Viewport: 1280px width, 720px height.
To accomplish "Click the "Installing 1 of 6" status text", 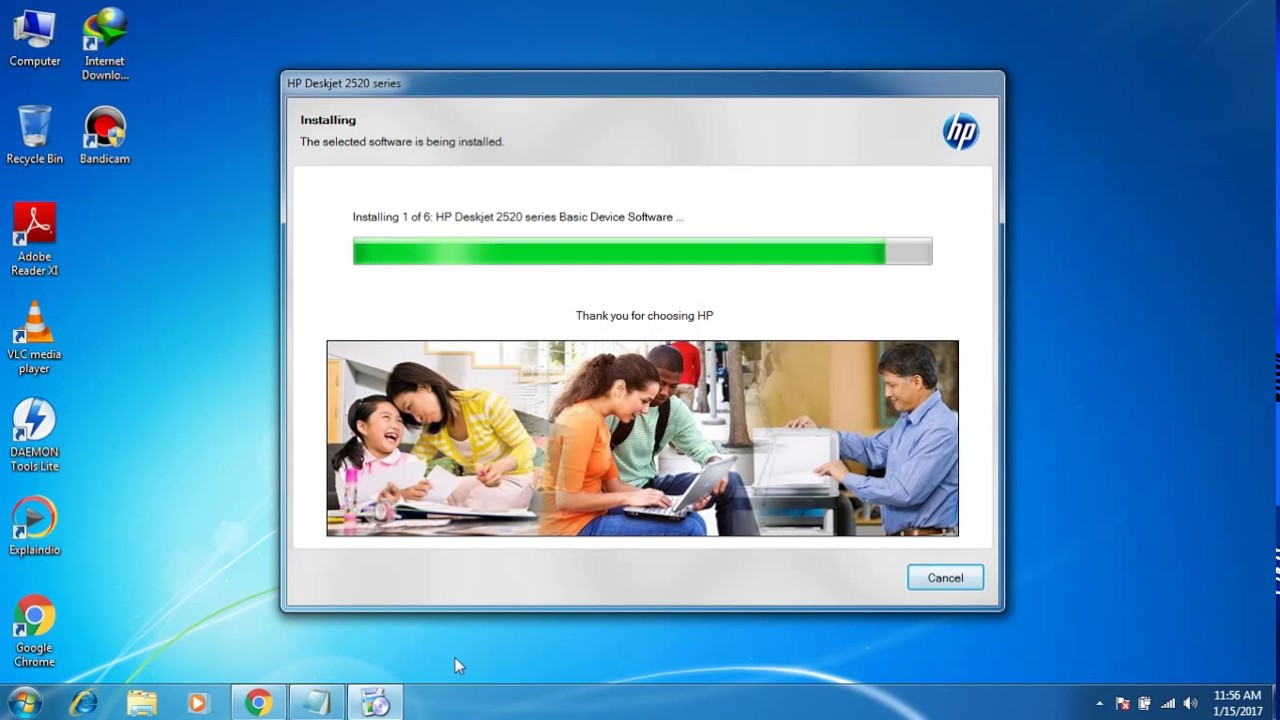I will pyautogui.click(x=518, y=217).
